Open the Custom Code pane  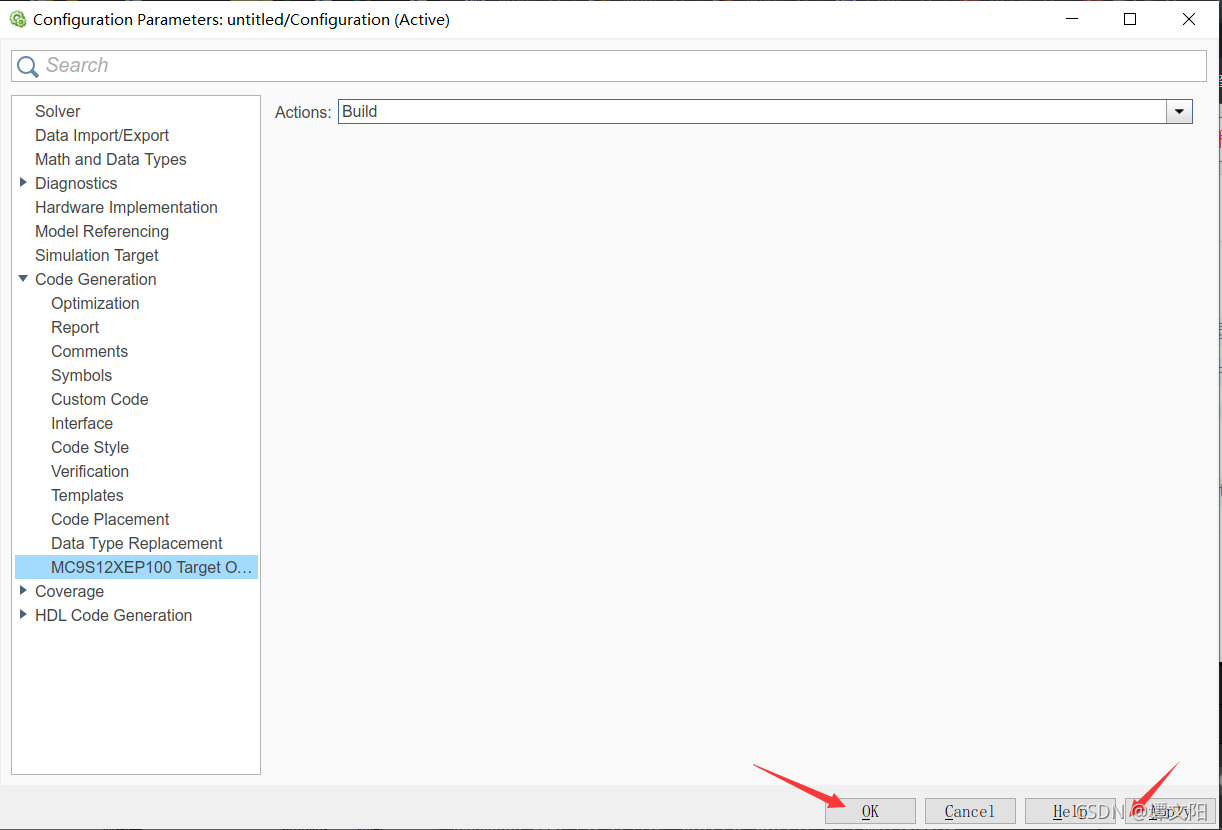(x=100, y=399)
